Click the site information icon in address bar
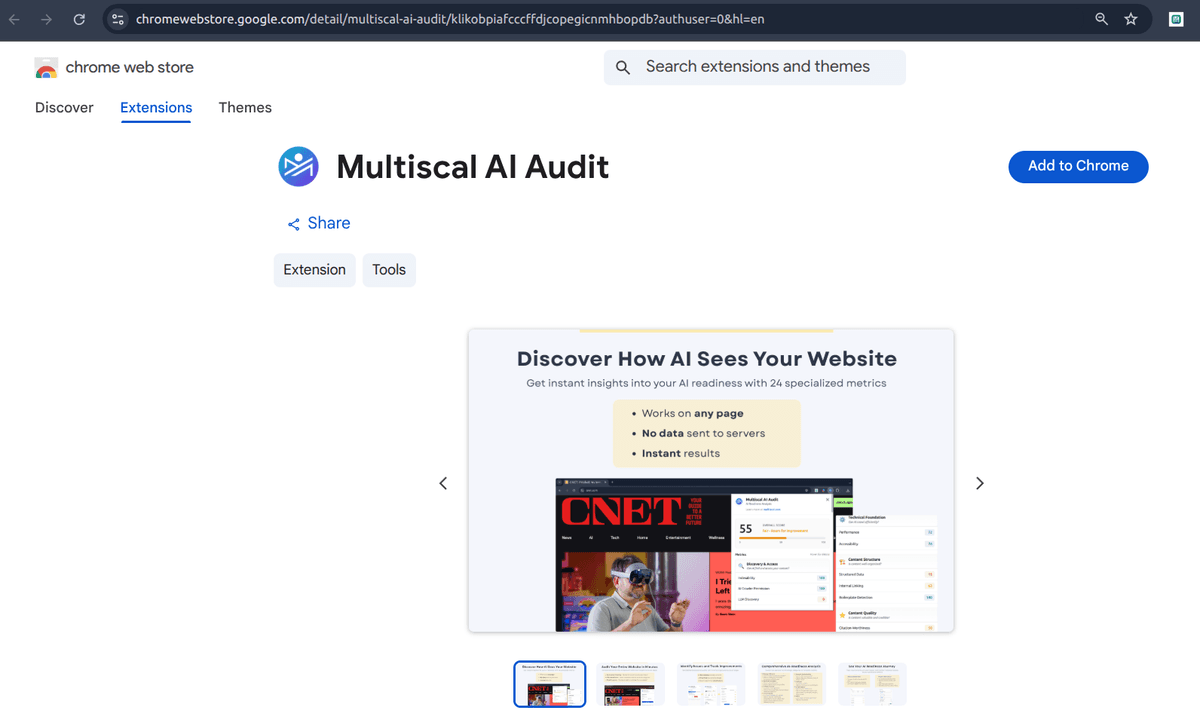 [117, 19]
